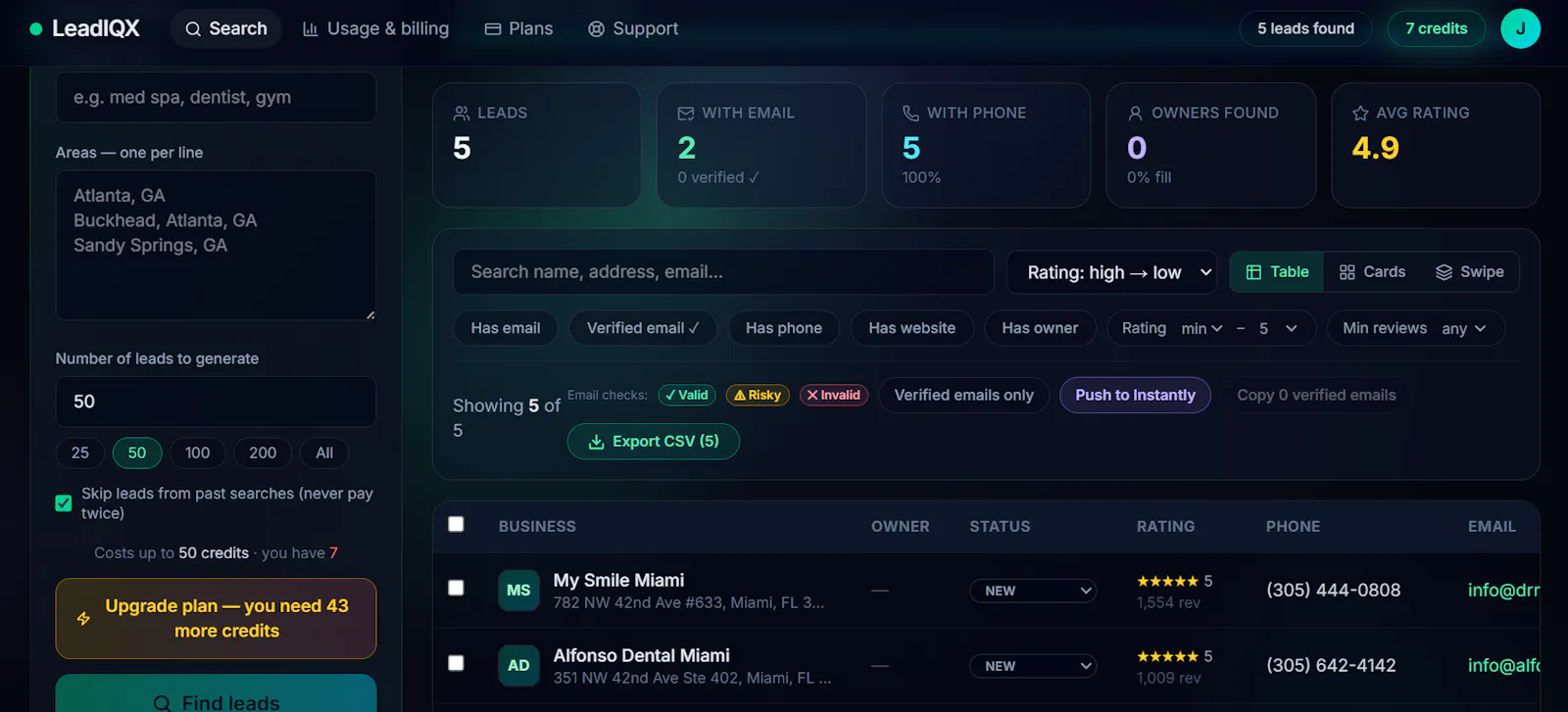Click the user avatar J

coord(1520,28)
